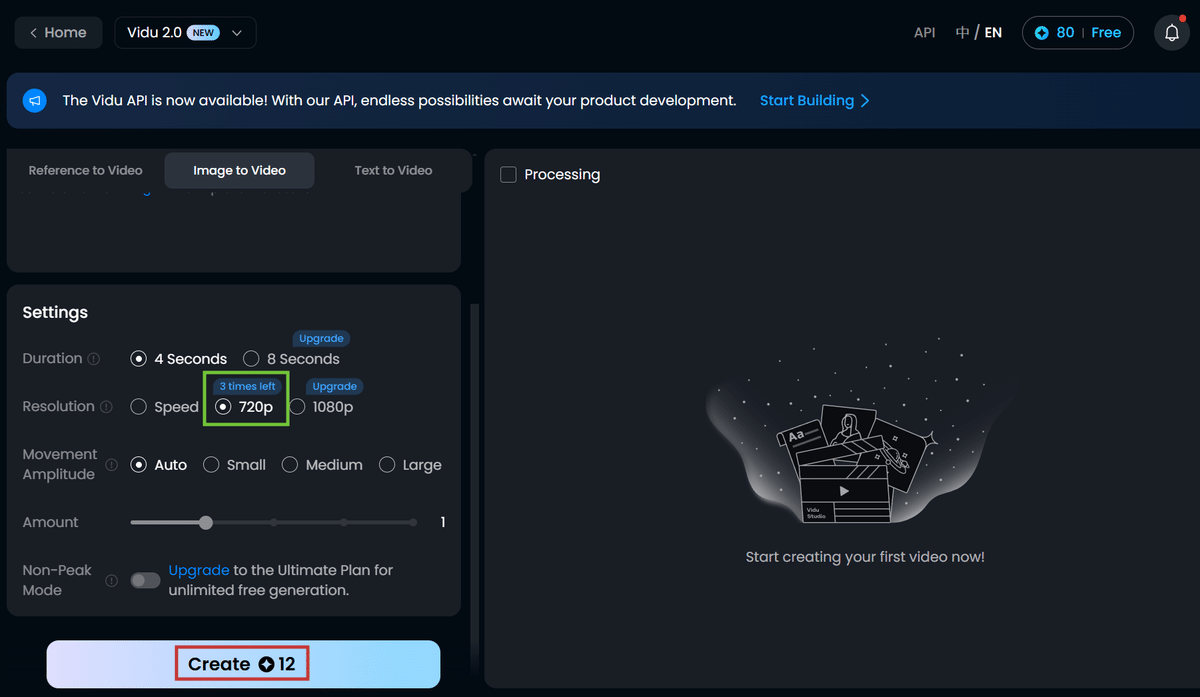1200x697 pixels.
Task: Click the Upgrade badge above 8 Seconds
Action: point(321,339)
